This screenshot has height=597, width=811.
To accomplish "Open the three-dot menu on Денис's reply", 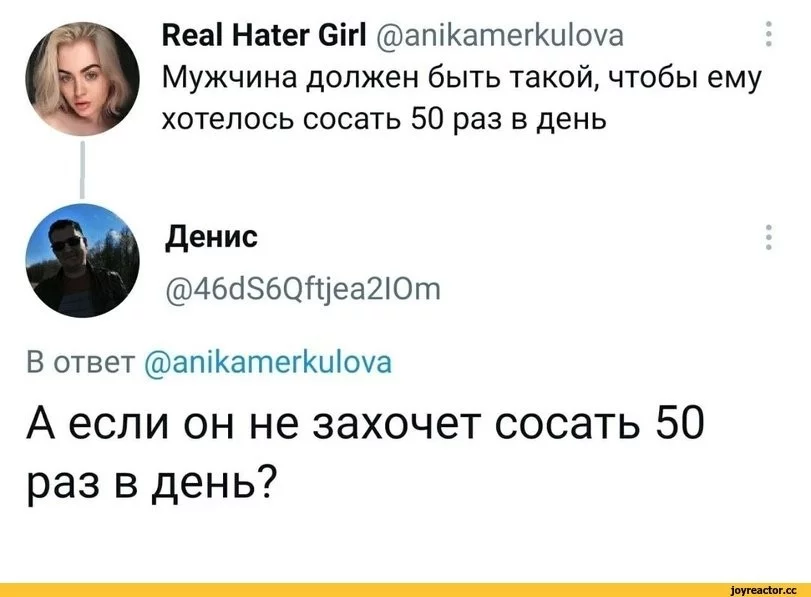I will pyautogui.click(x=767, y=239).
